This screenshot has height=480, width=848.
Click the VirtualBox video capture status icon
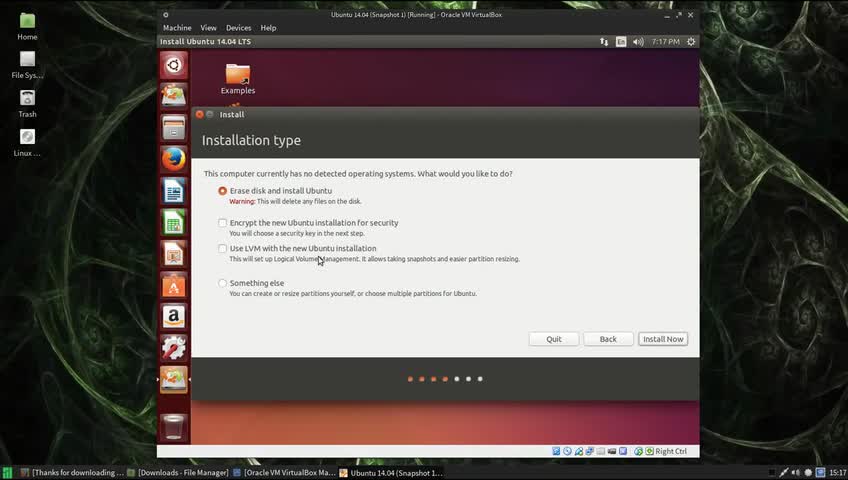[612, 451]
